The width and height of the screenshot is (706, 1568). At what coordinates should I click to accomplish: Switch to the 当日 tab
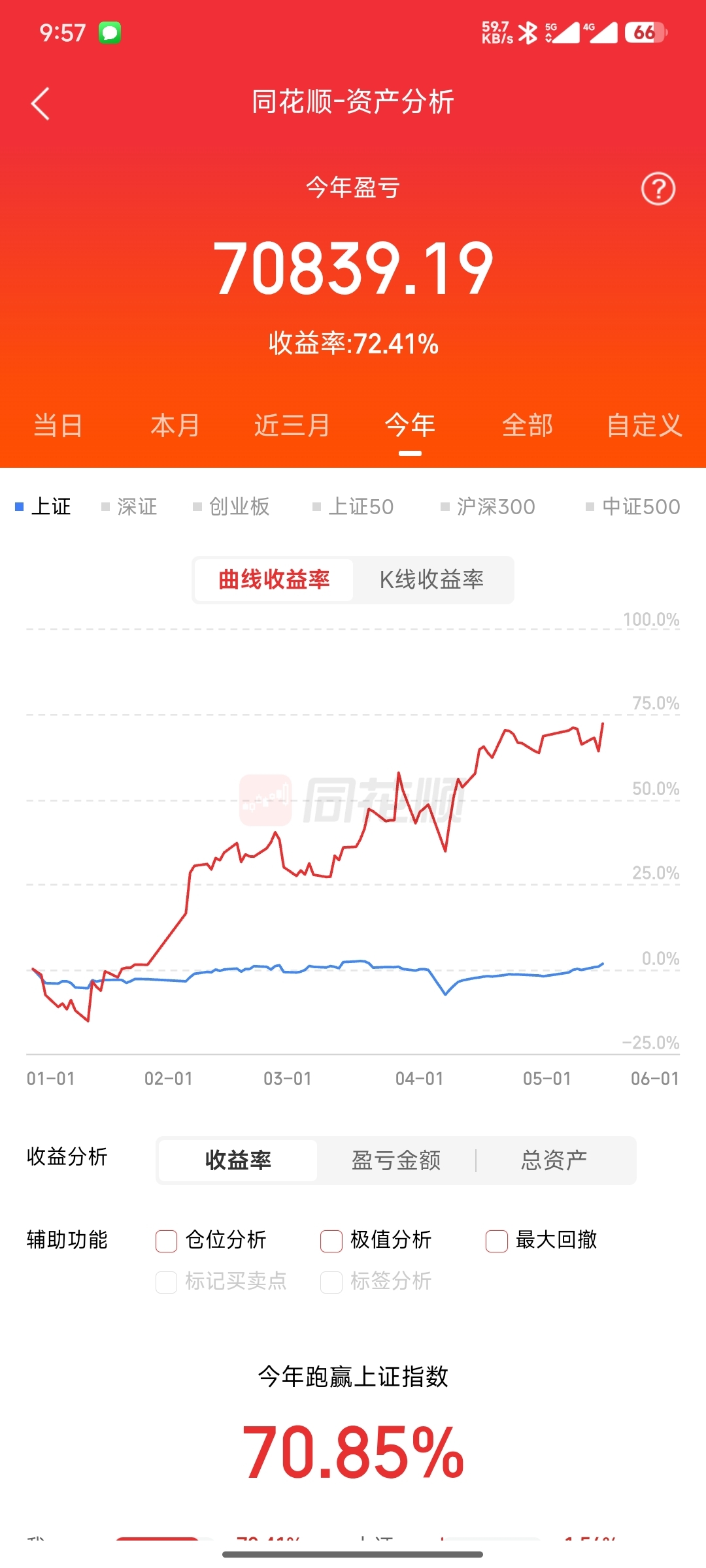click(58, 425)
